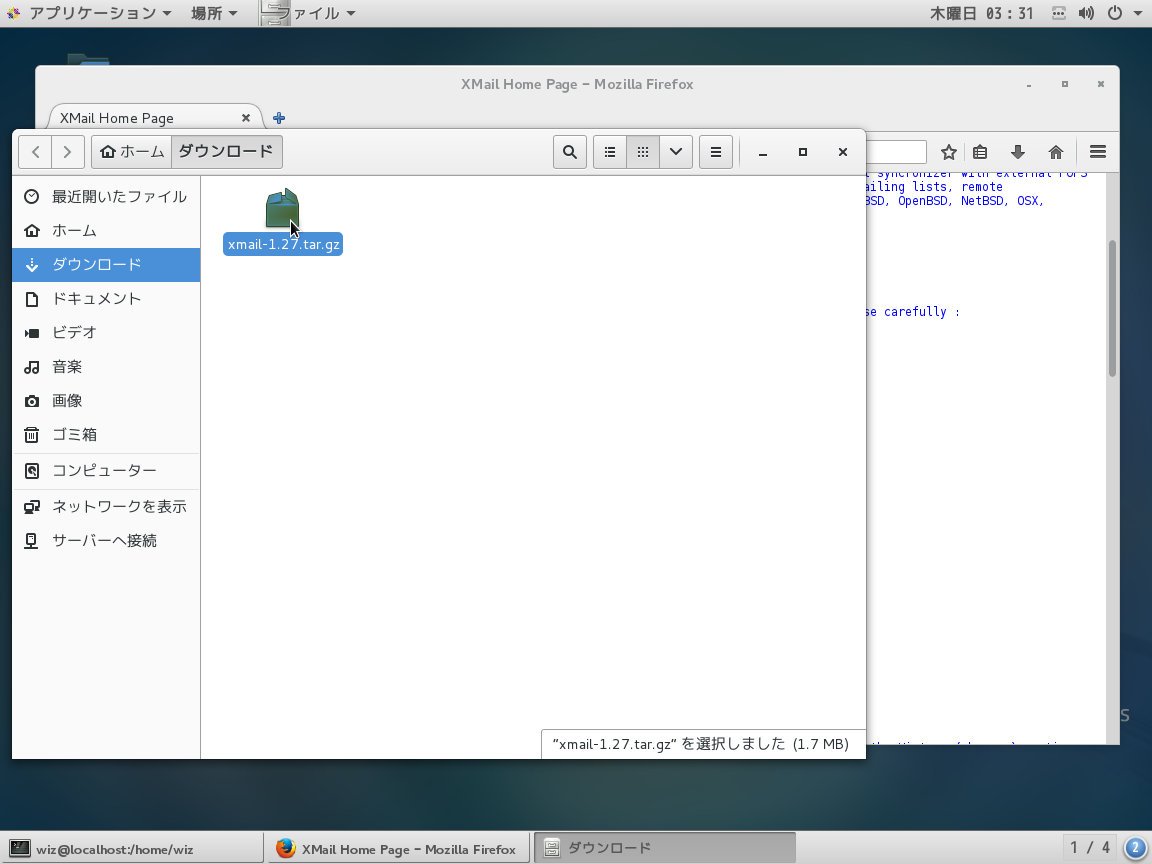Open 最近開いたファイル in the sidebar

[x=106, y=197]
